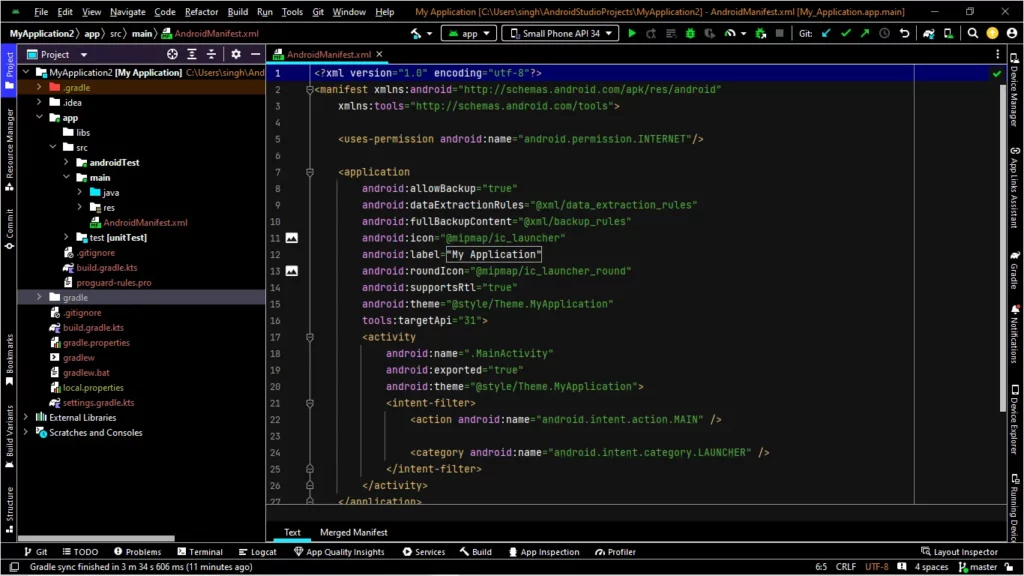1024x576 pixels.
Task: Toggle the Resource Manager side panel
Action: click(8, 149)
